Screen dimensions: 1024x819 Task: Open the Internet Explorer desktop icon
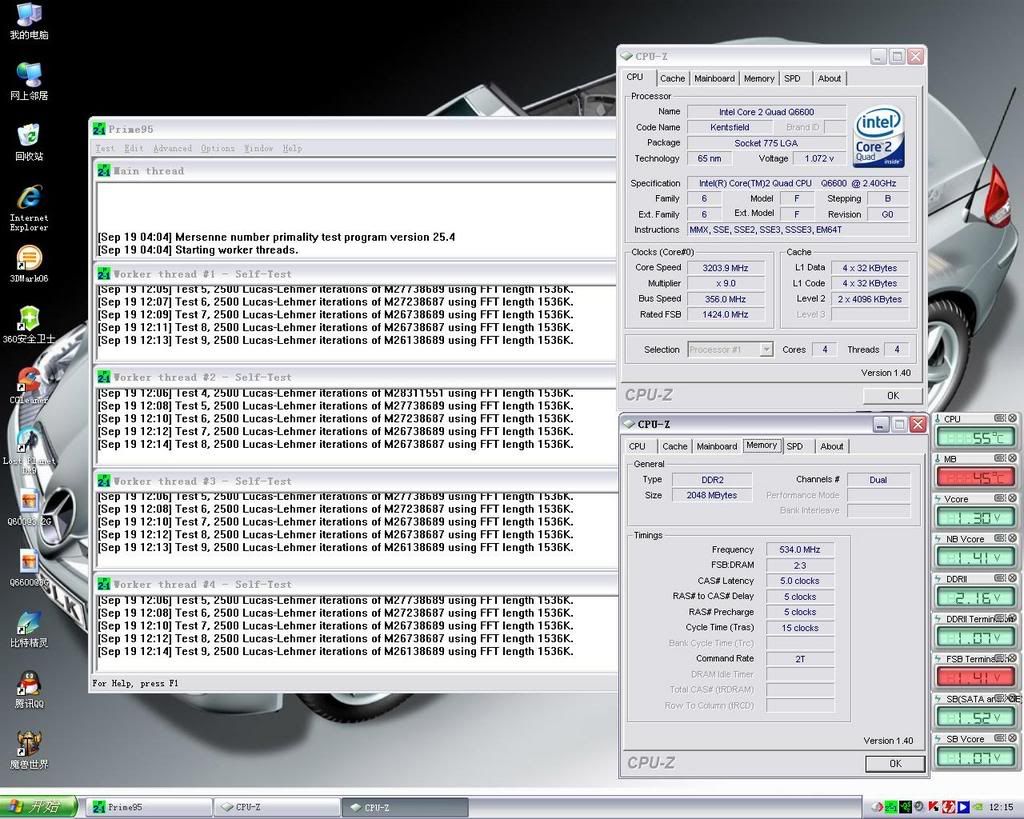(29, 197)
